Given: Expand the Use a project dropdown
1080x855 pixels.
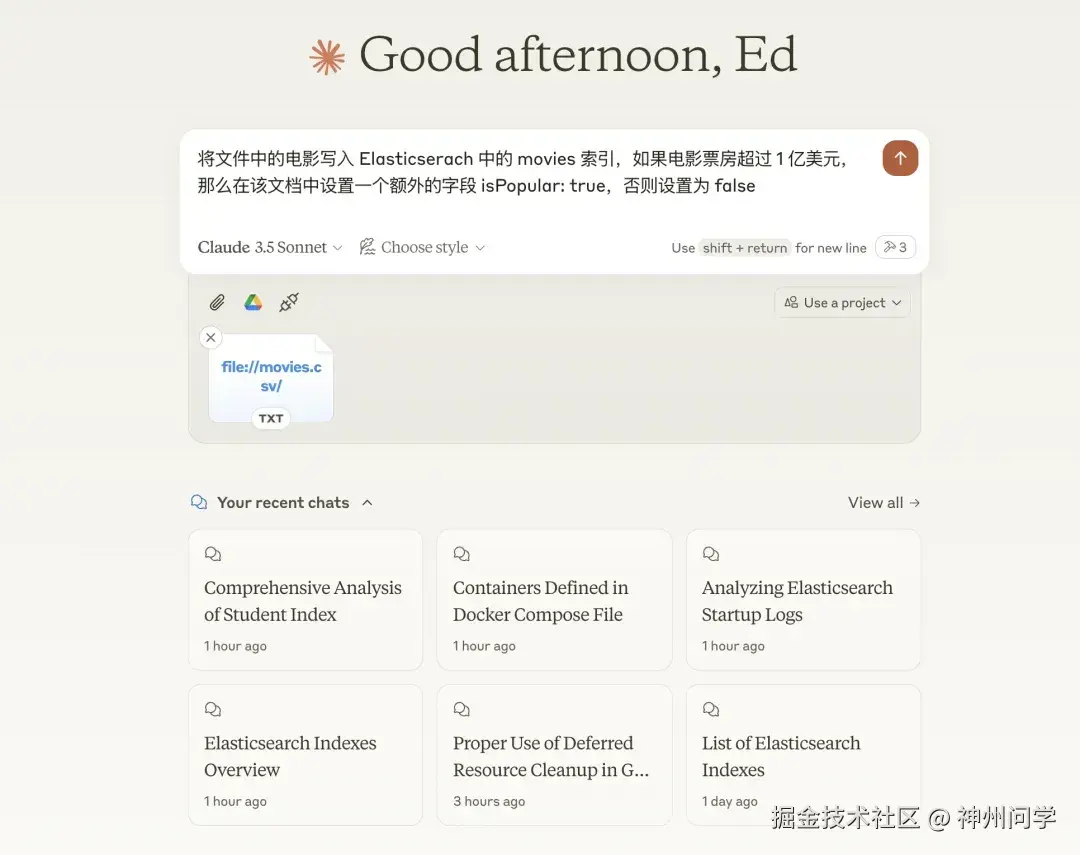Looking at the screenshot, I should [x=842, y=302].
